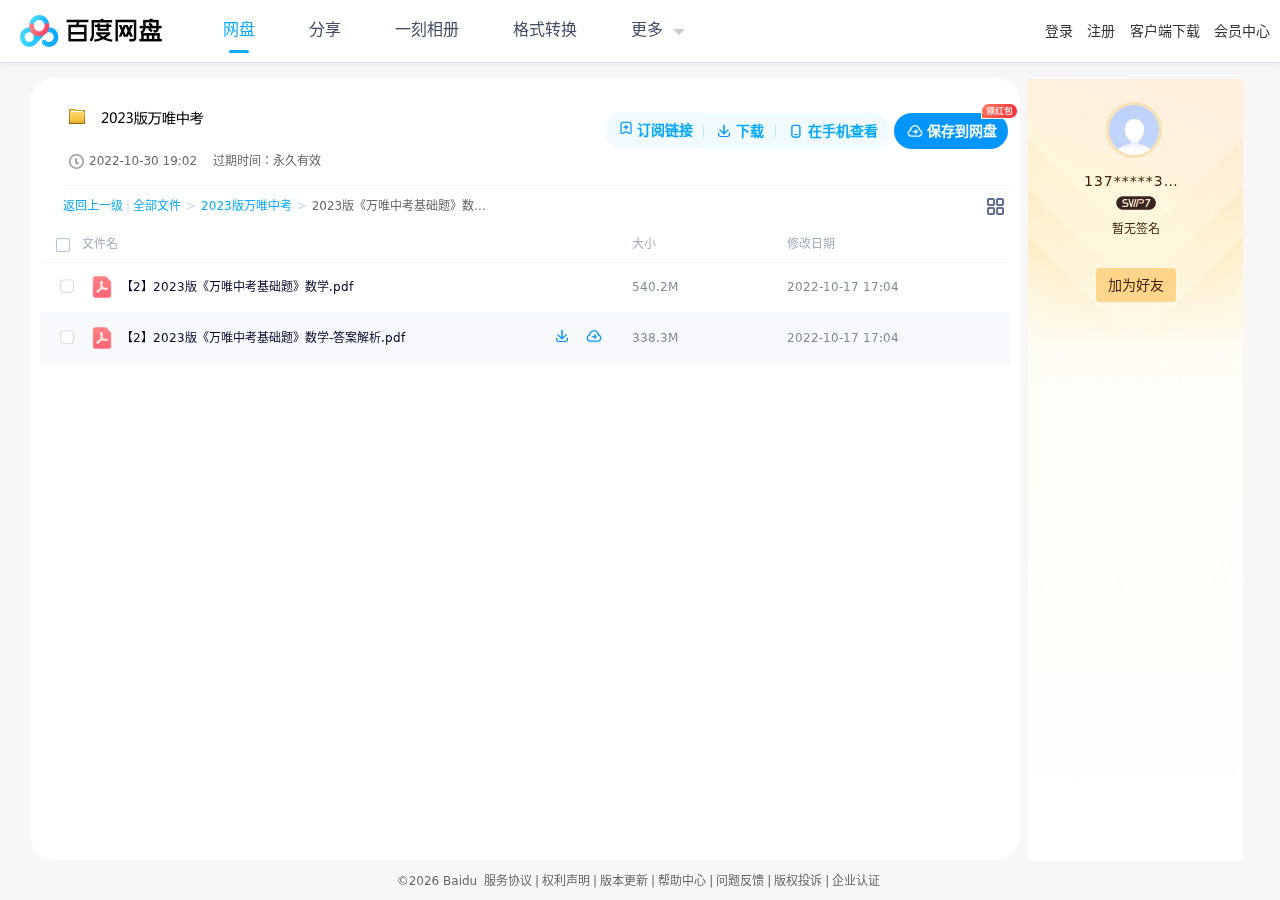Click the 领红包 badge
The height and width of the screenshot is (900, 1280).
999,111
